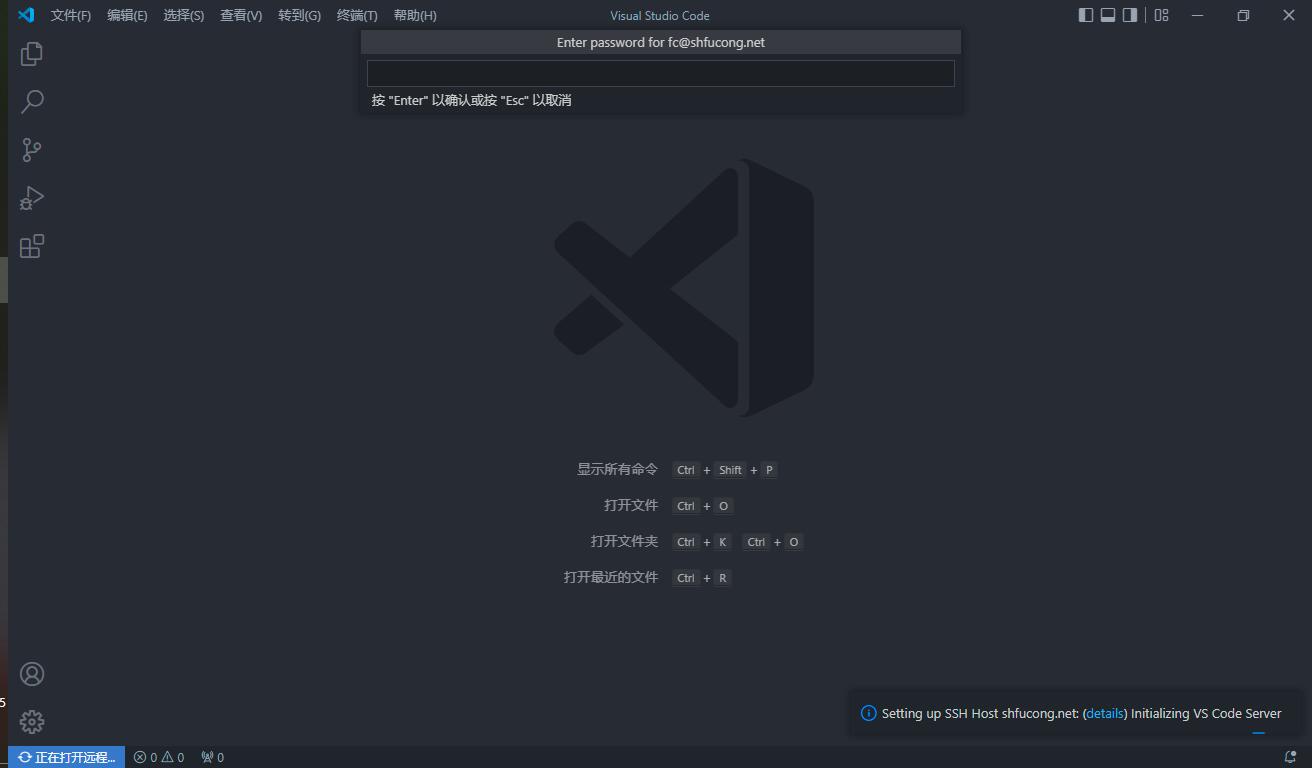Click the 'Visual Studio Code' window title
The image size is (1312, 768).
click(660, 15)
